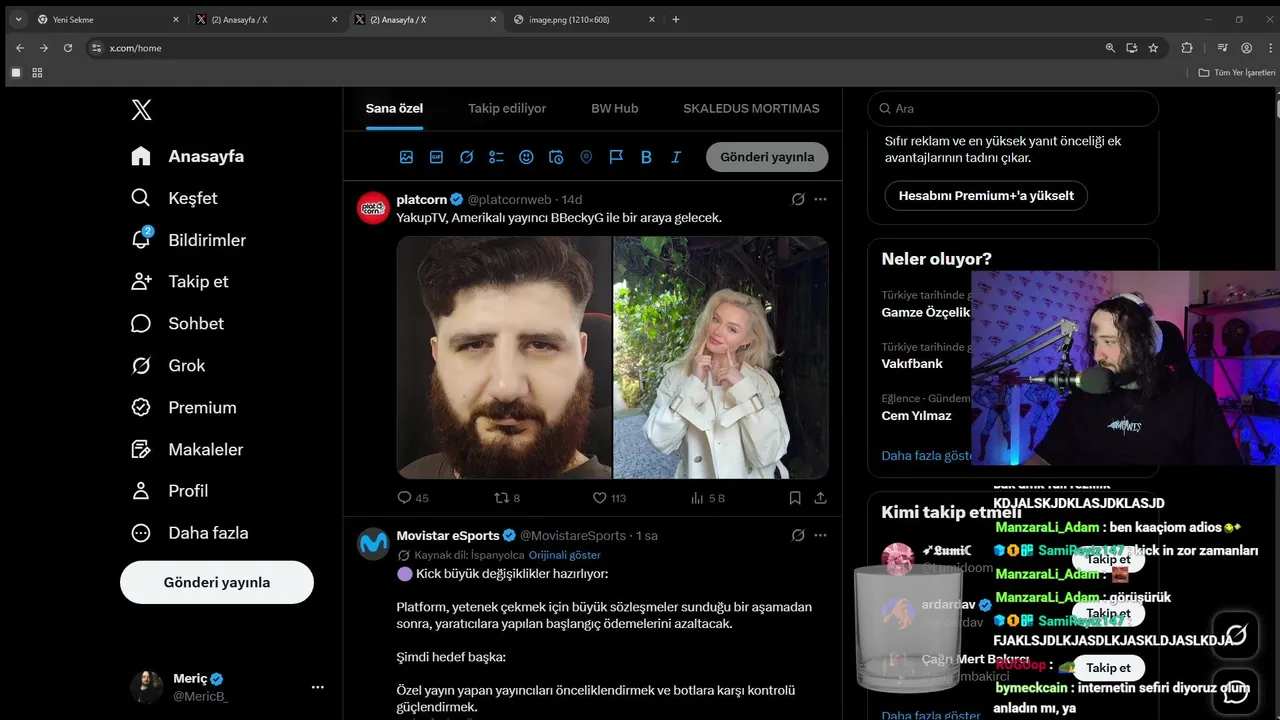The height and width of the screenshot is (720, 1280).
Task: Switch to image.png browser tab
Action: coord(584,19)
